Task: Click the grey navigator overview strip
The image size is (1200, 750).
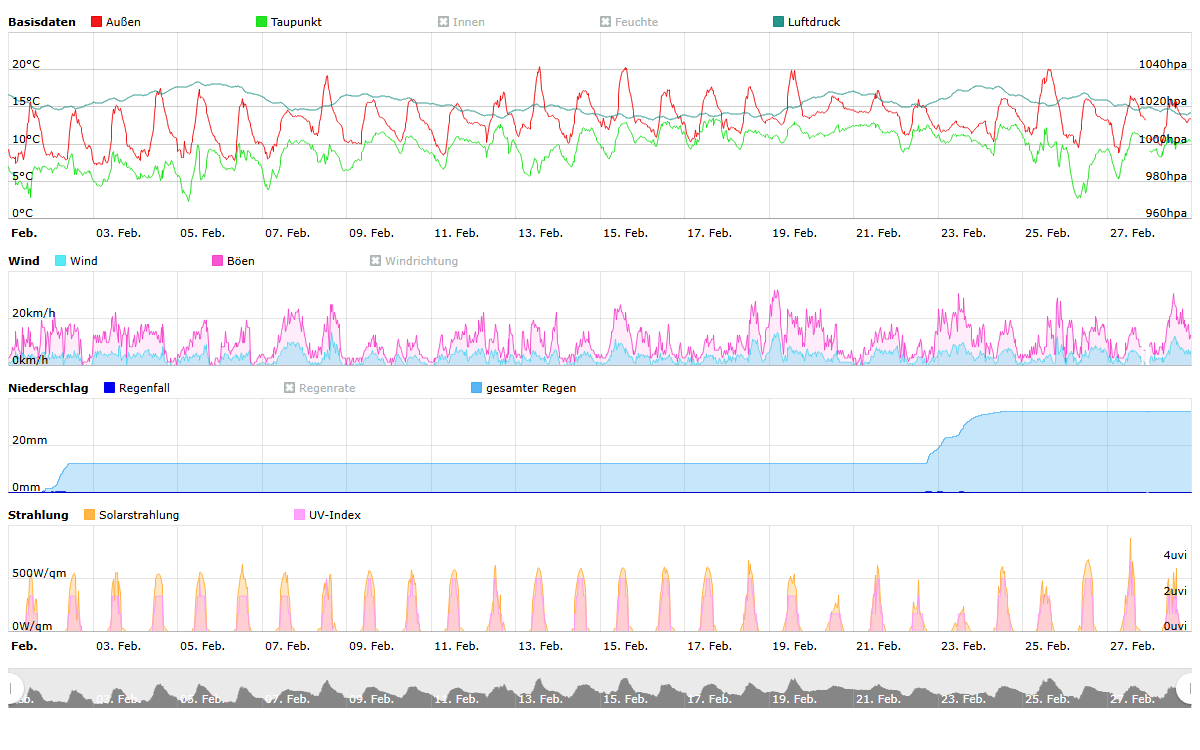Action: (600, 690)
